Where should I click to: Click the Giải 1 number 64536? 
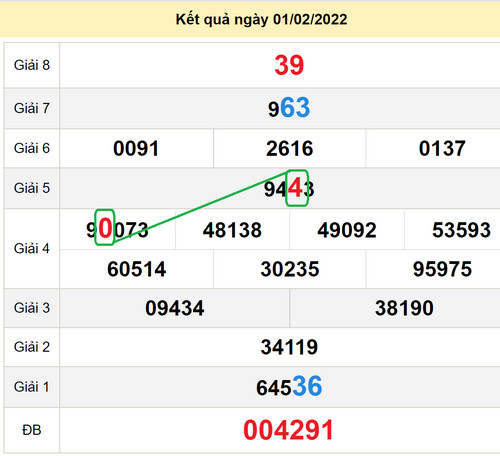pyautogui.click(x=289, y=387)
